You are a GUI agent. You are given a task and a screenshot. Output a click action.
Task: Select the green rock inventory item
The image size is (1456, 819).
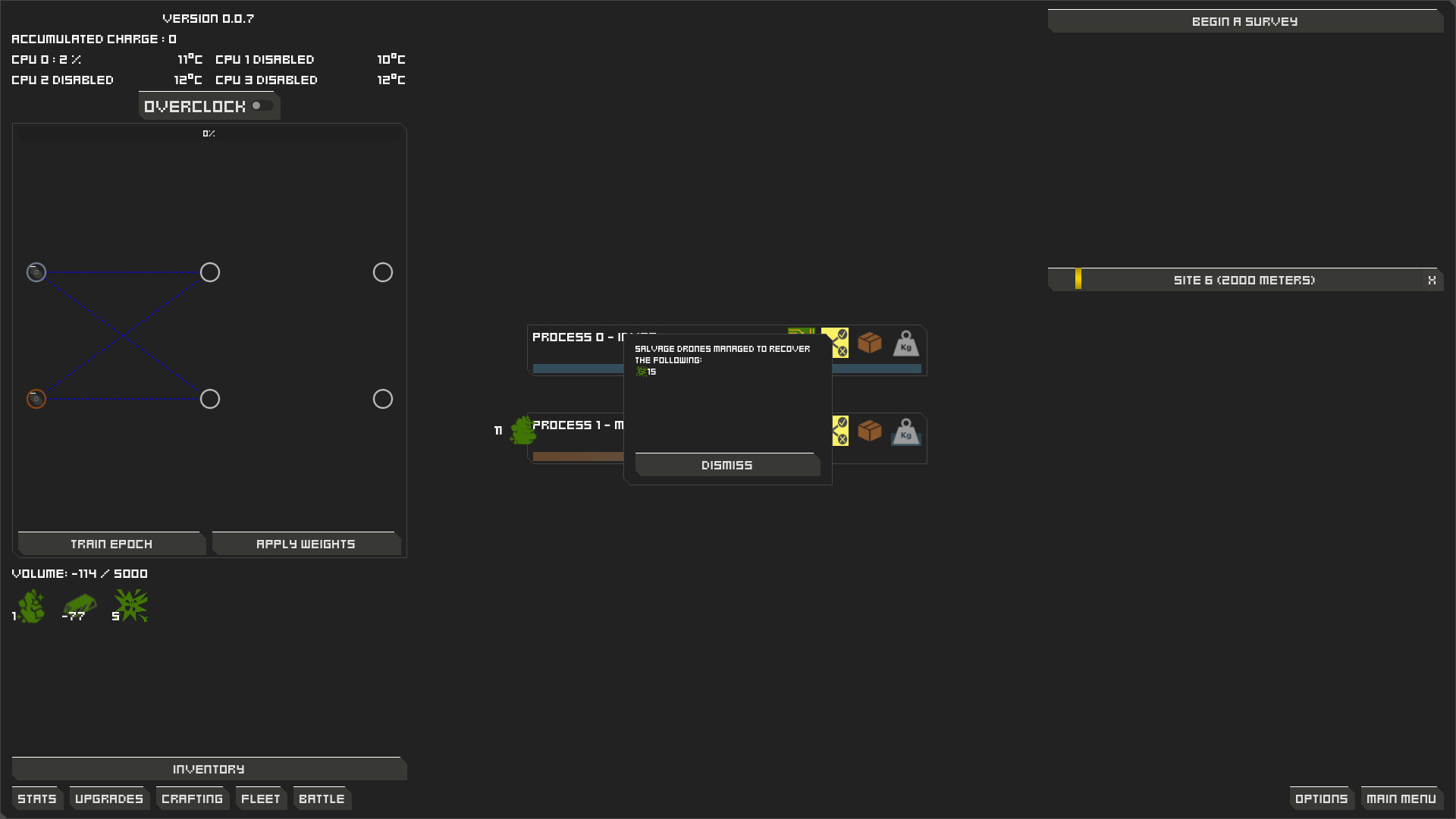point(32,607)
